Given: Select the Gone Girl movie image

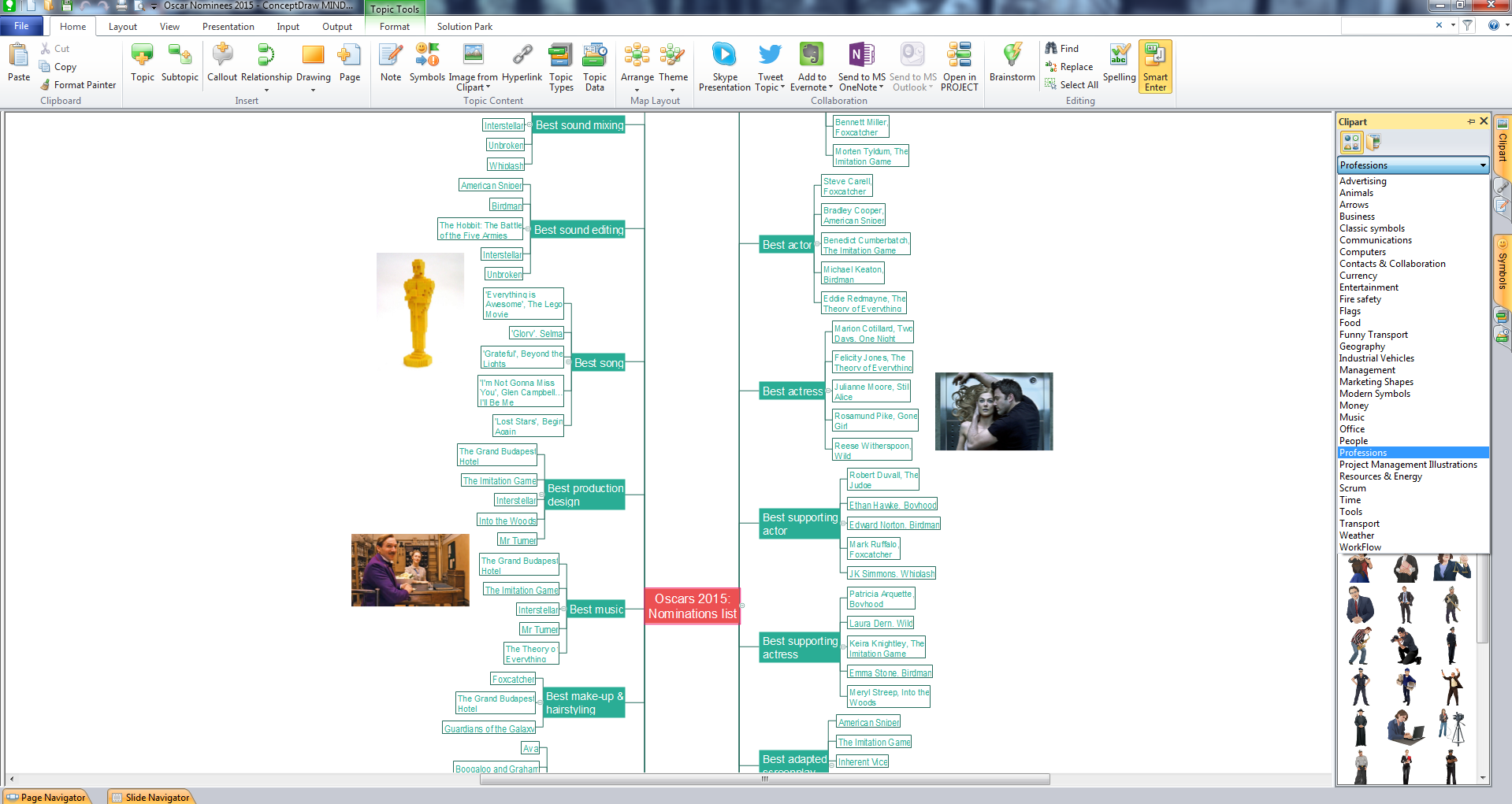Looking at the screenshot, I should point(994,411).
